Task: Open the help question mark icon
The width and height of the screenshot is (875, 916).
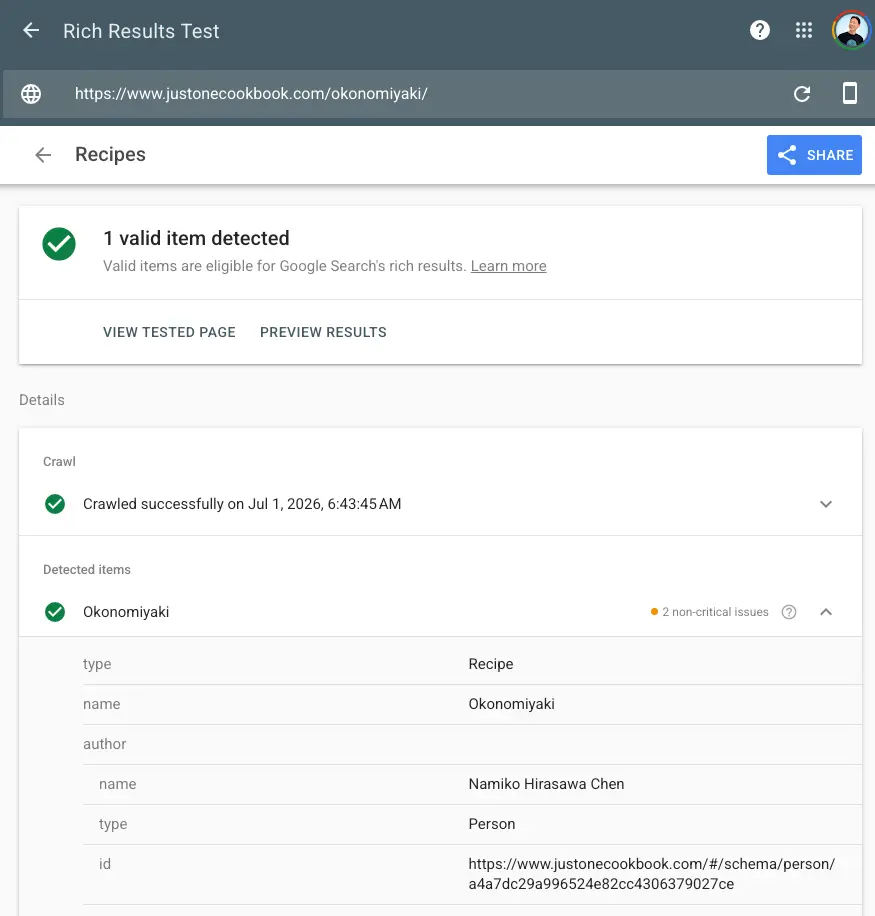Action: pyautogui.click(x=759, y=30)
